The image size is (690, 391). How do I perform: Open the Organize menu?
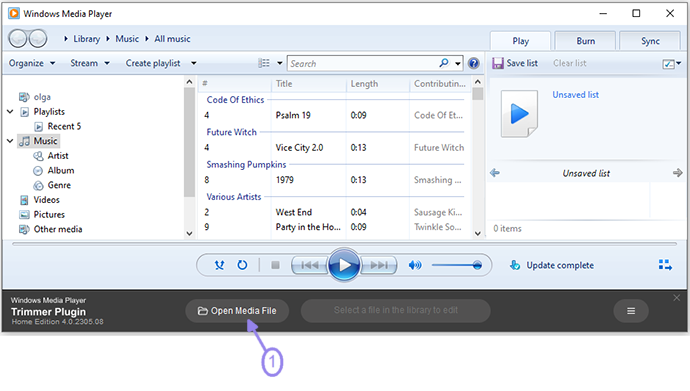(x=32, y=63)
